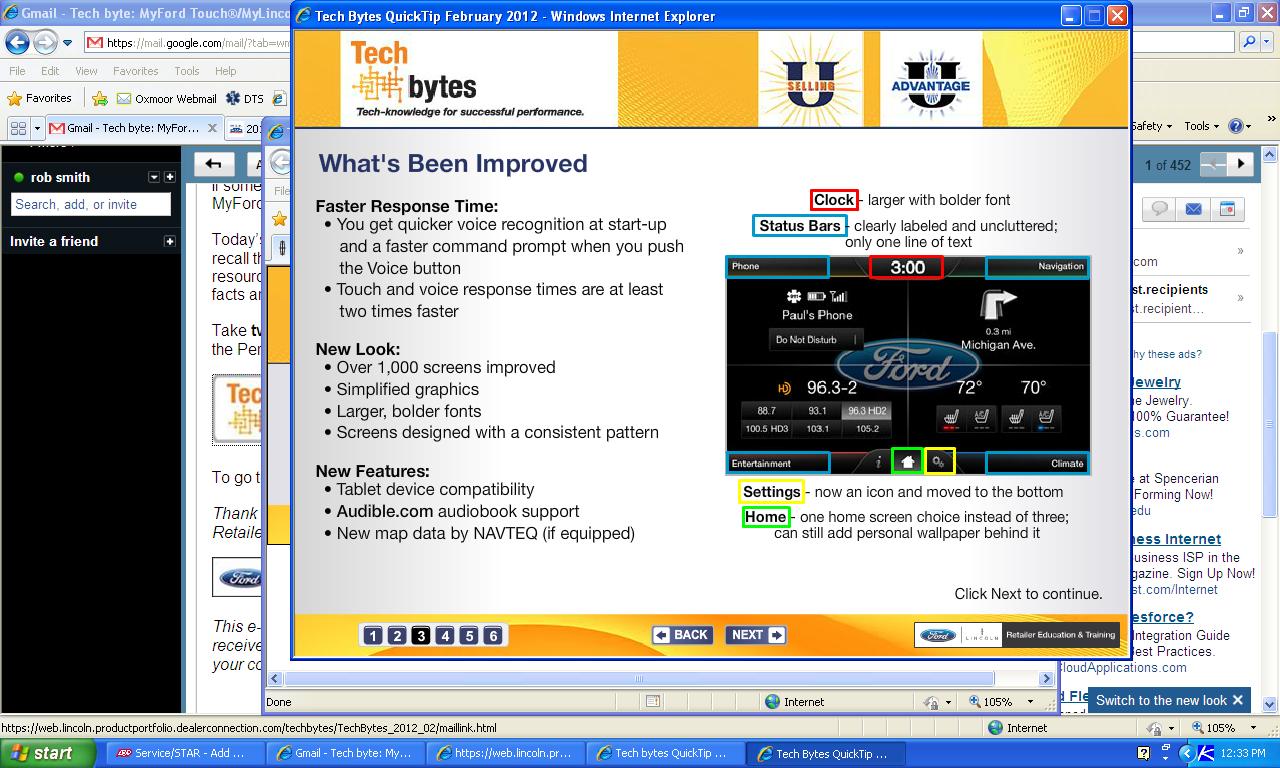Select radio preset 88.7
Viewport: 1280px width, 768px height.
click(767, 411)
